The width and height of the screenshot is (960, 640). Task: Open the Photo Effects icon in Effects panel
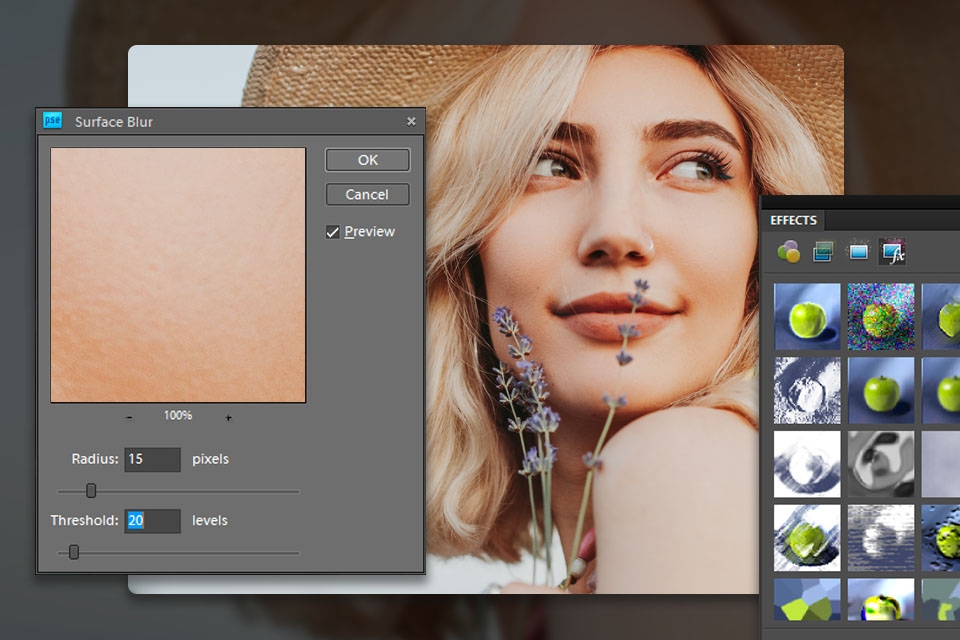pos(857,252)
